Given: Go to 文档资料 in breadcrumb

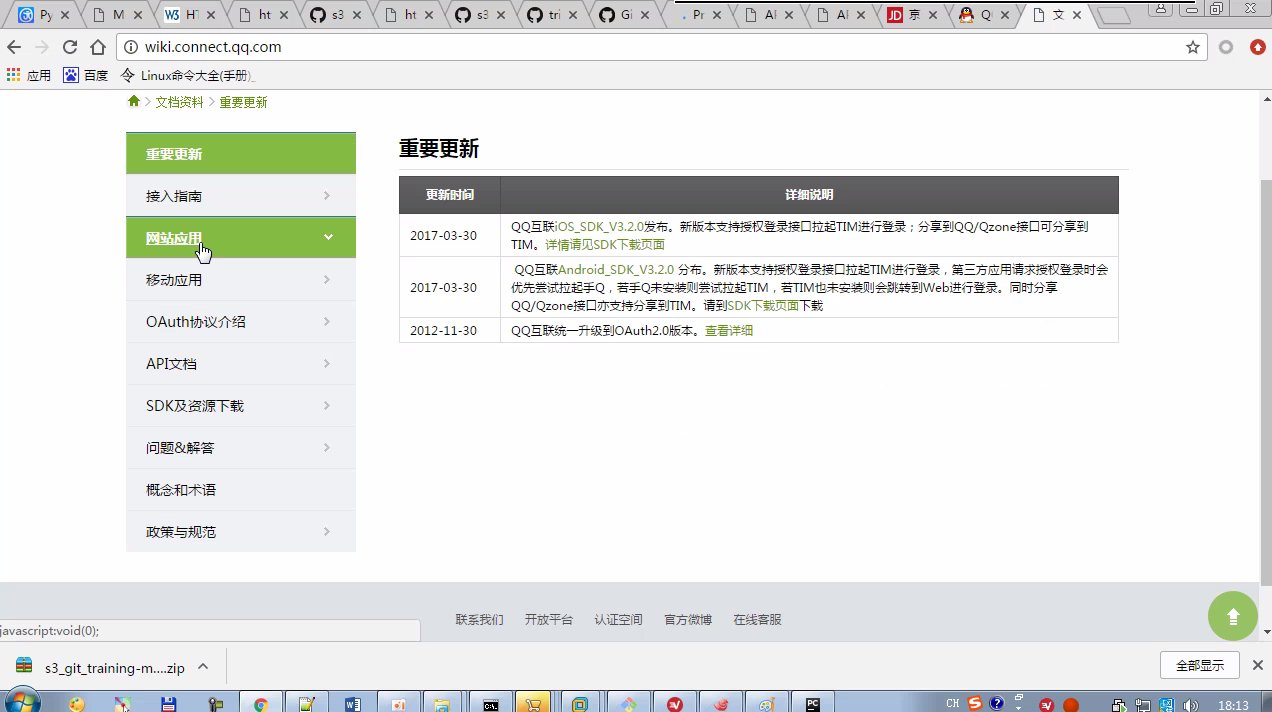Looking at the screenshot, I should point(179,102).
